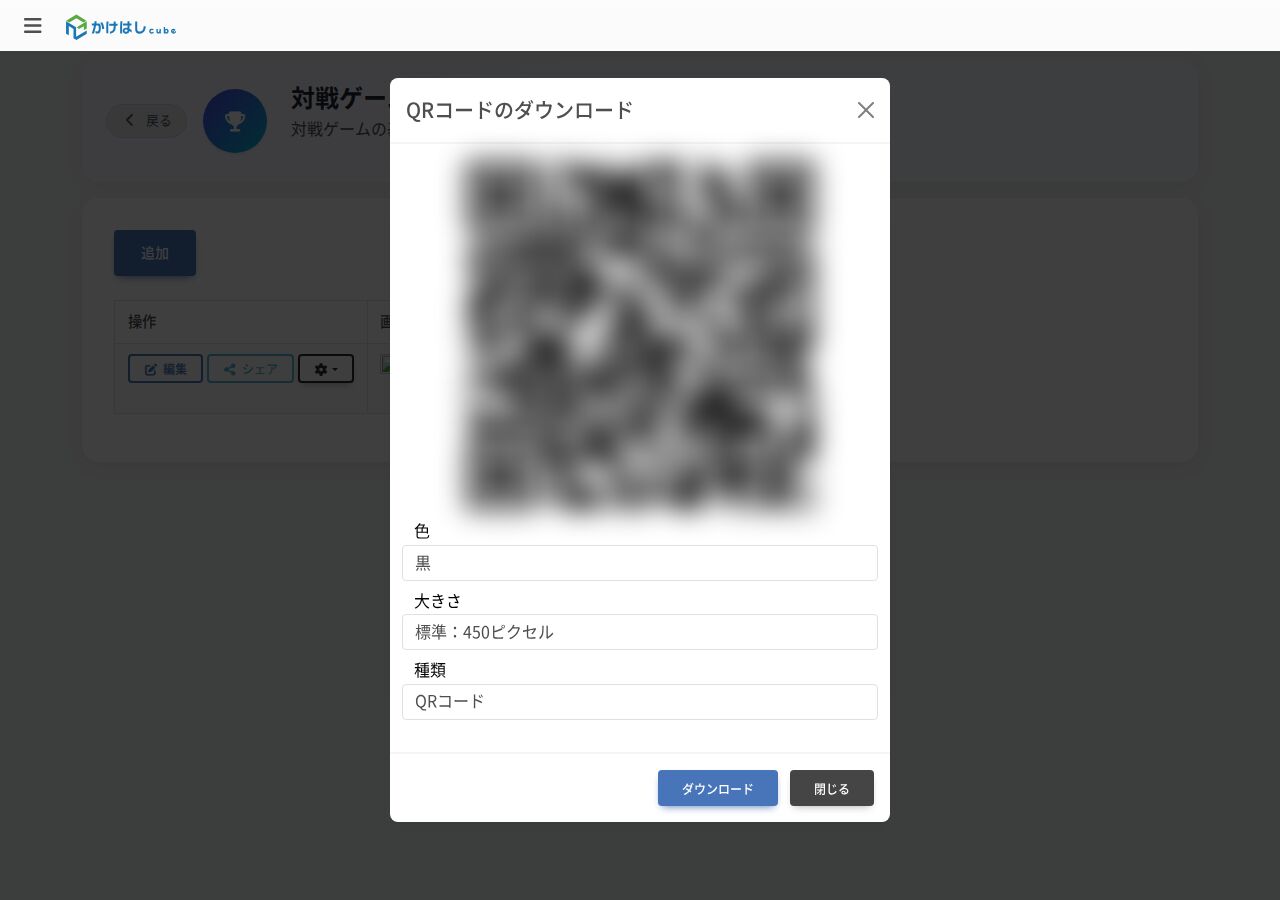Open the 大きさ size dropdown showing 450ピクセル
1280x900 pixels.
pyautogui.click(x=640, y=632)
